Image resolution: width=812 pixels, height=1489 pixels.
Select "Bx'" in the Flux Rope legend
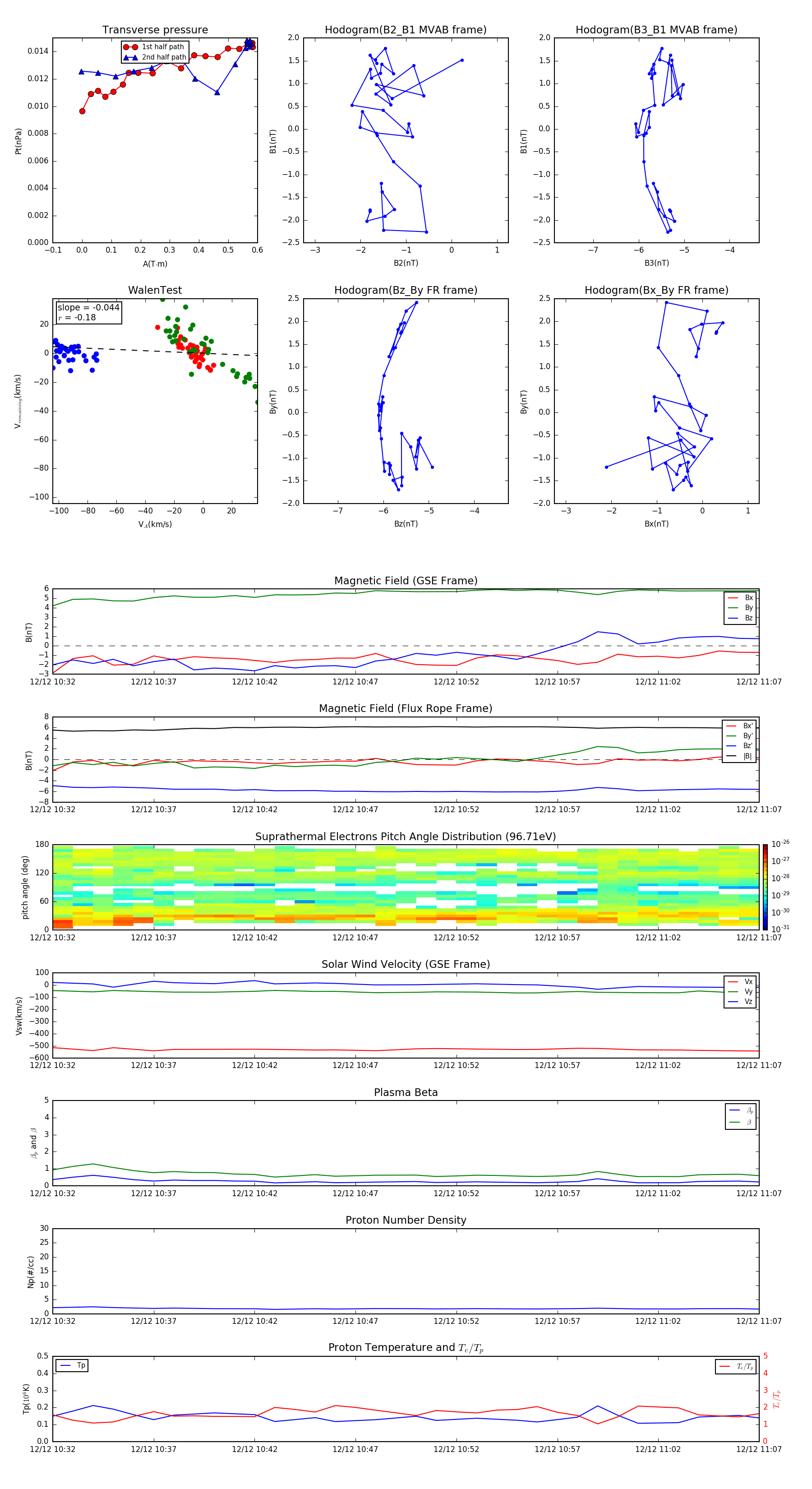[x=740, y=726]
